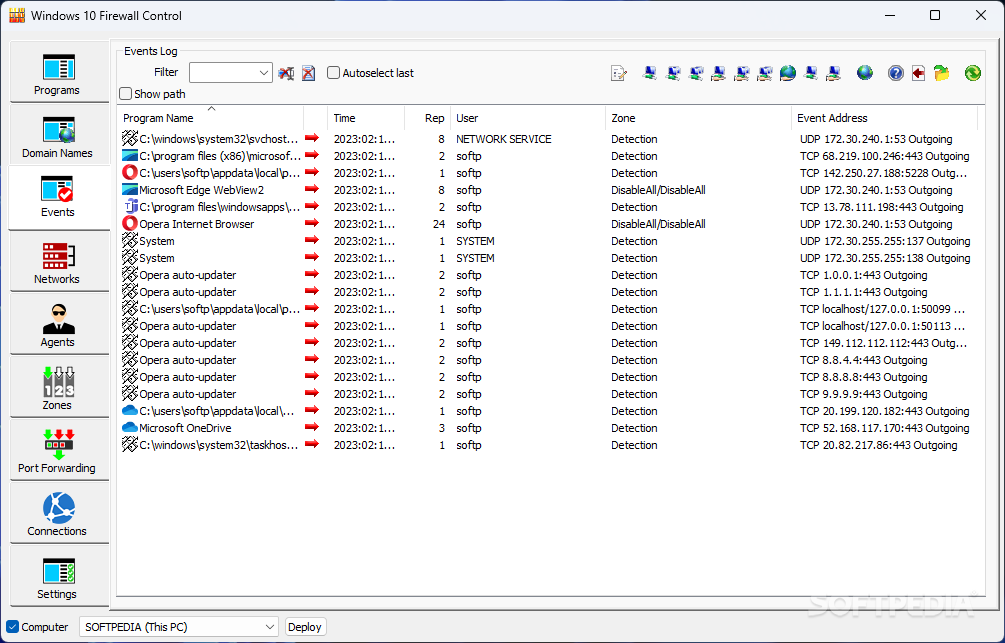
Task: Show the Connections section
Action: [58, 514]
